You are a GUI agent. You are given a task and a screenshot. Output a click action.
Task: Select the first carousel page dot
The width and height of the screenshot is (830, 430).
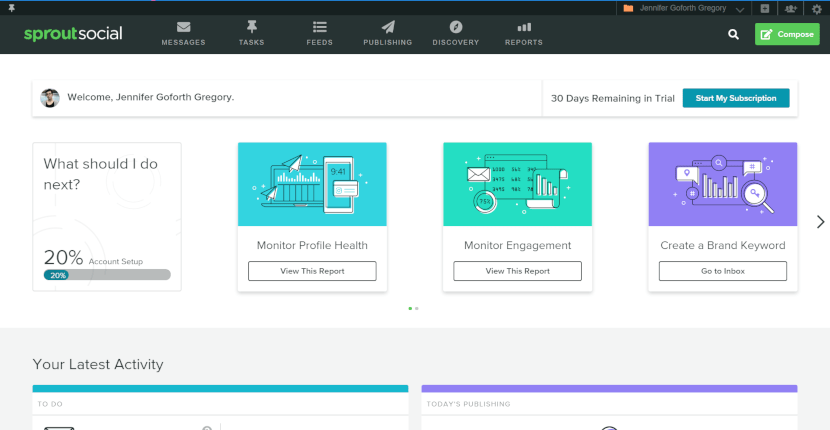[x=410, y=308]
